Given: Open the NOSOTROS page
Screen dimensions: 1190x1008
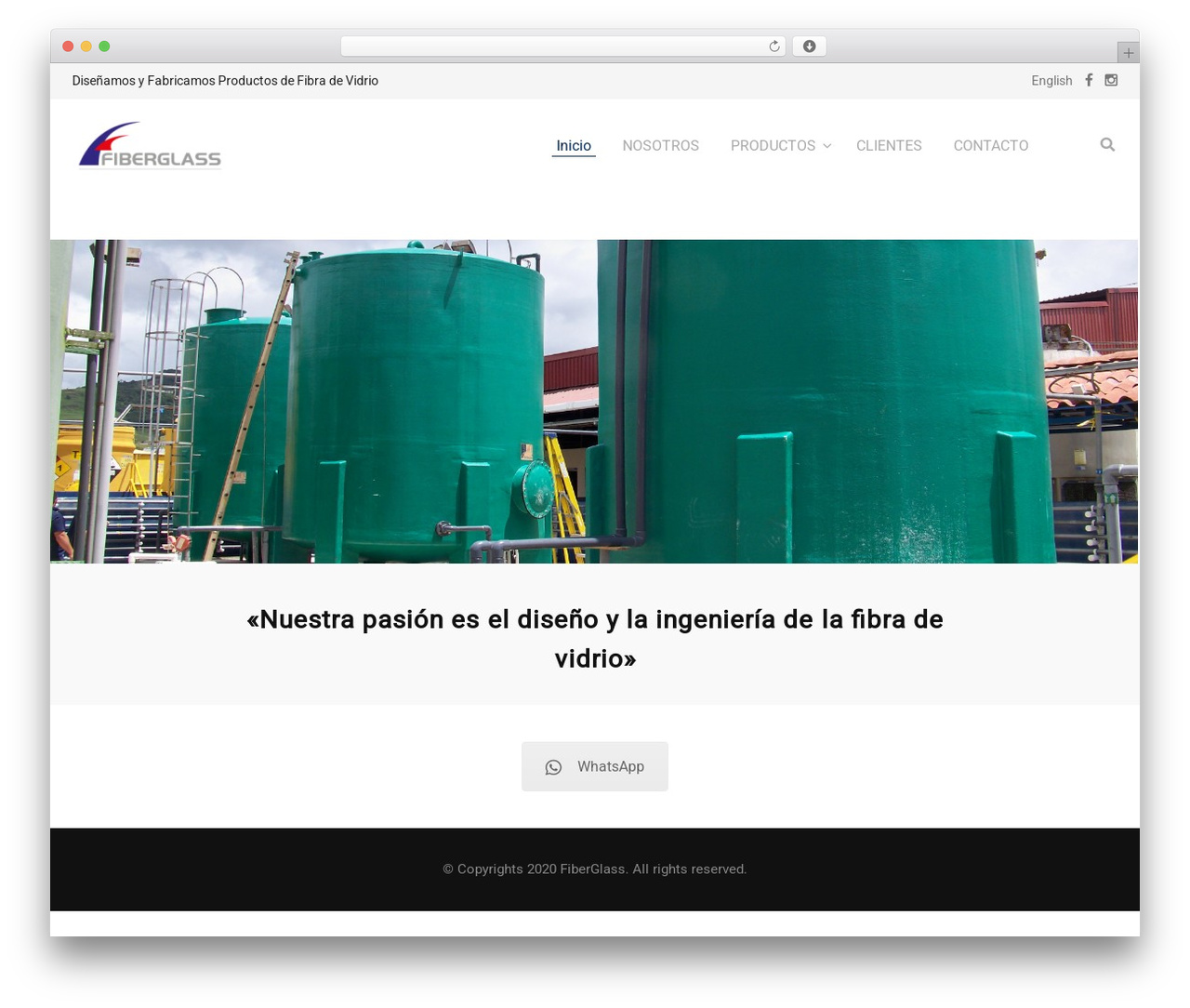Looking at the screenshot, I should click(x=661, y=146).
